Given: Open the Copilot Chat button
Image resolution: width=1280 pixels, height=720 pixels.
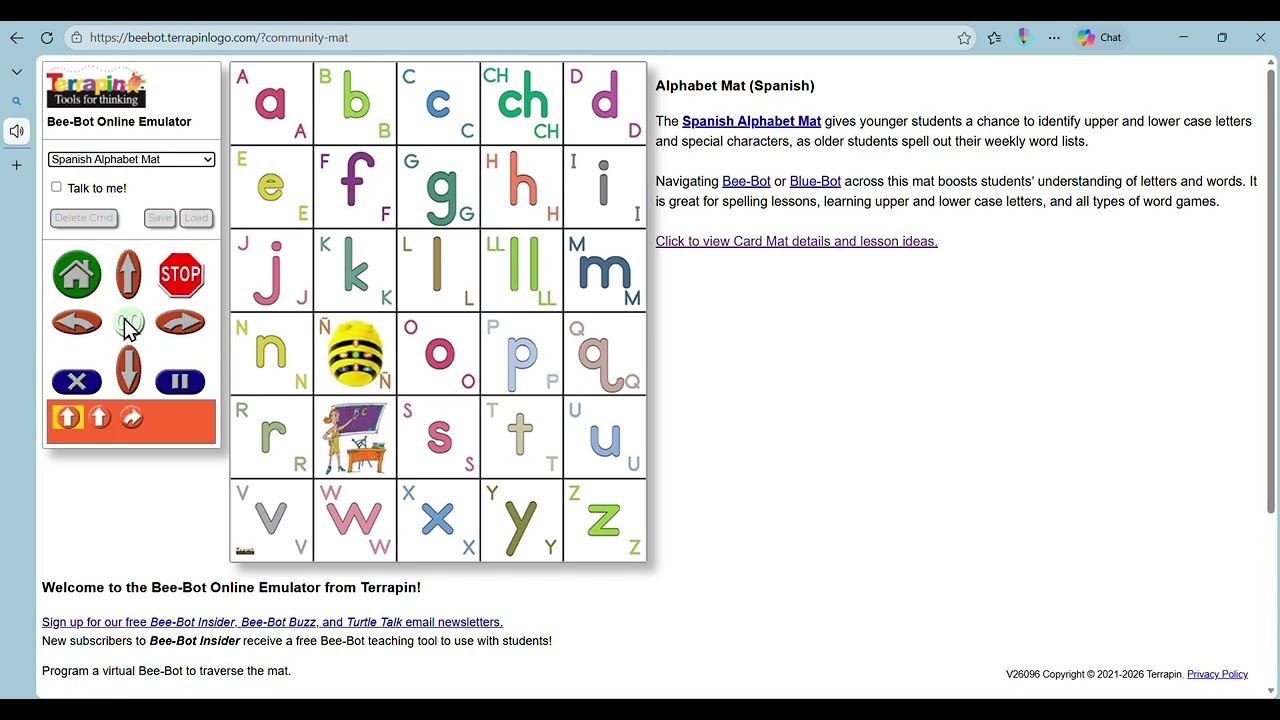Looking at the screenshot, I should click(x=1101, y=38).
